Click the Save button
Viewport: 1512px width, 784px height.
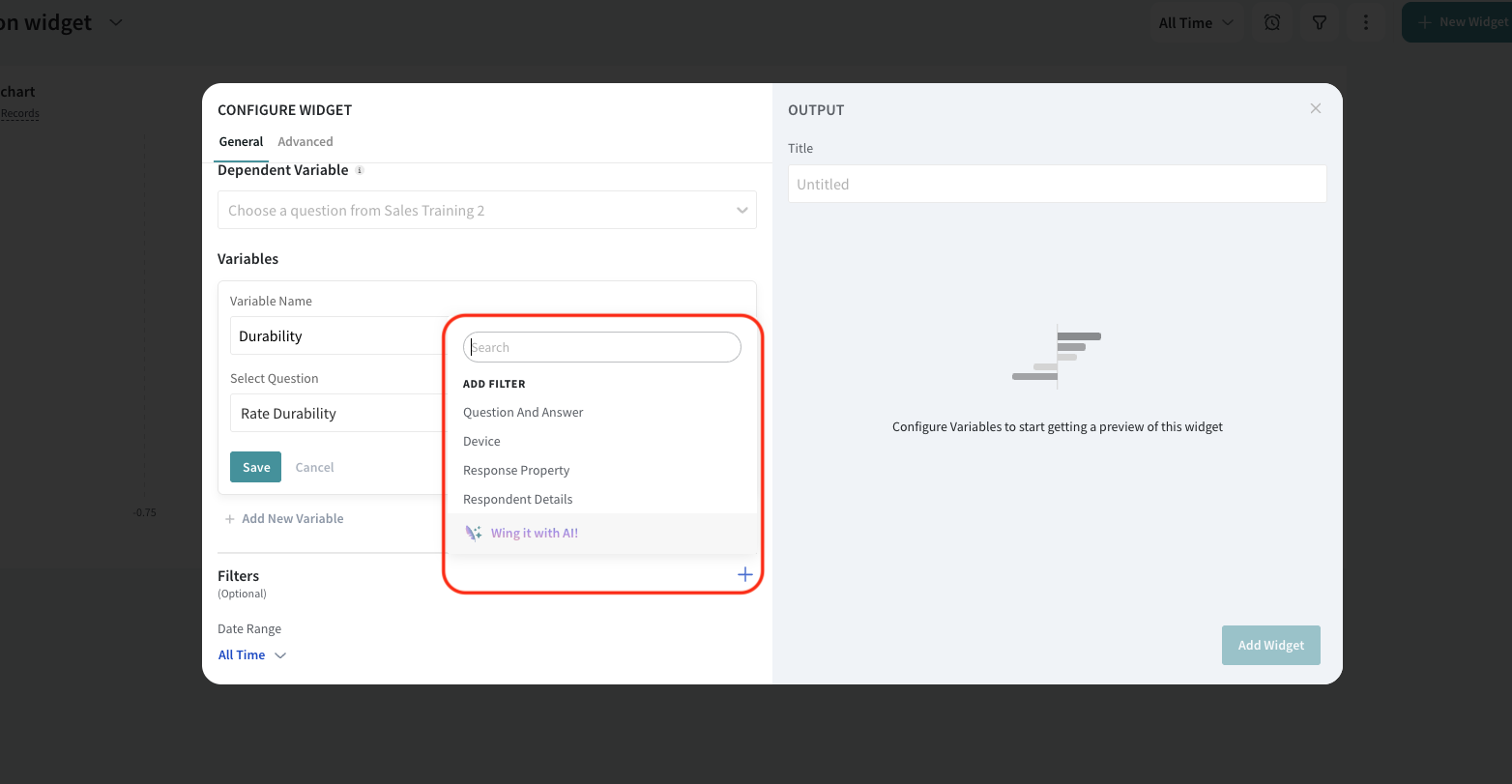click(x=256, y=467)
